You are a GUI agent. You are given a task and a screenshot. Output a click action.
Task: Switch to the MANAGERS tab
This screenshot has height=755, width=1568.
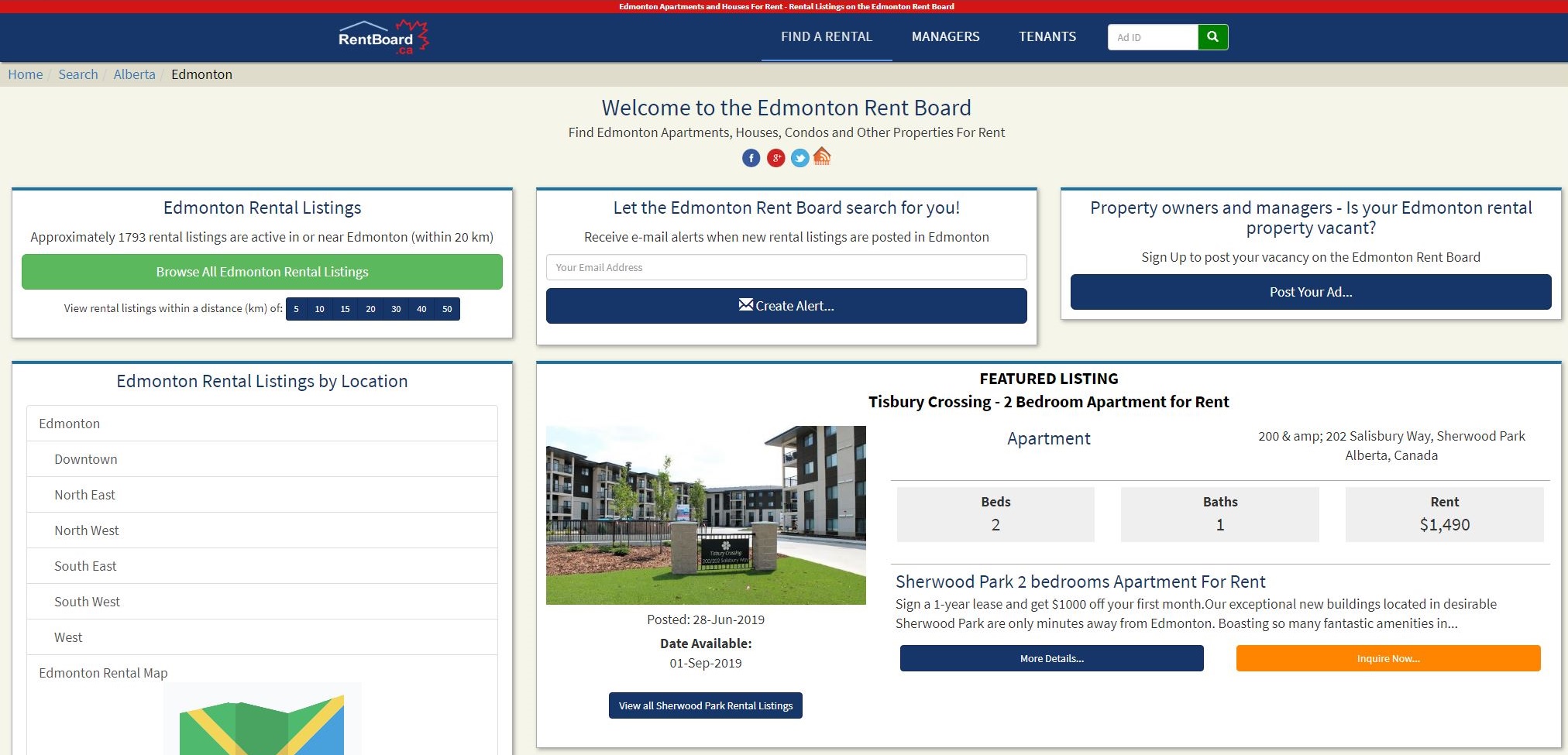click(x=945, y=36)
